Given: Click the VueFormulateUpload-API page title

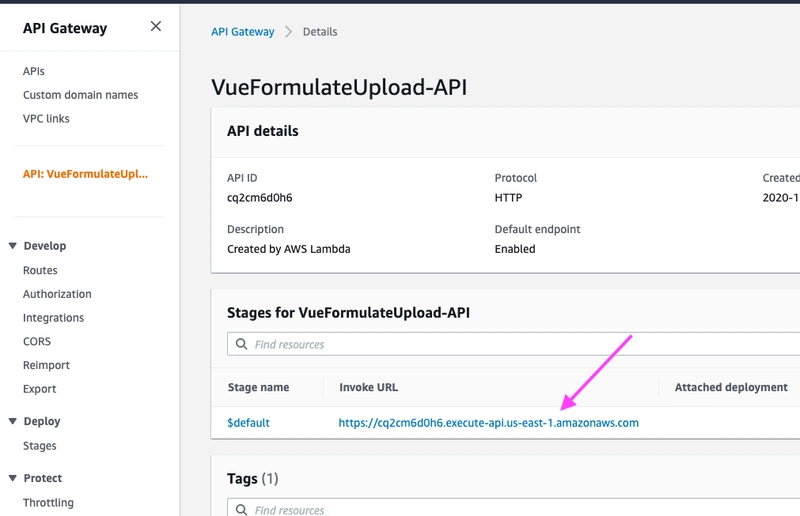Looking at the screenshot, I should 339,87.
